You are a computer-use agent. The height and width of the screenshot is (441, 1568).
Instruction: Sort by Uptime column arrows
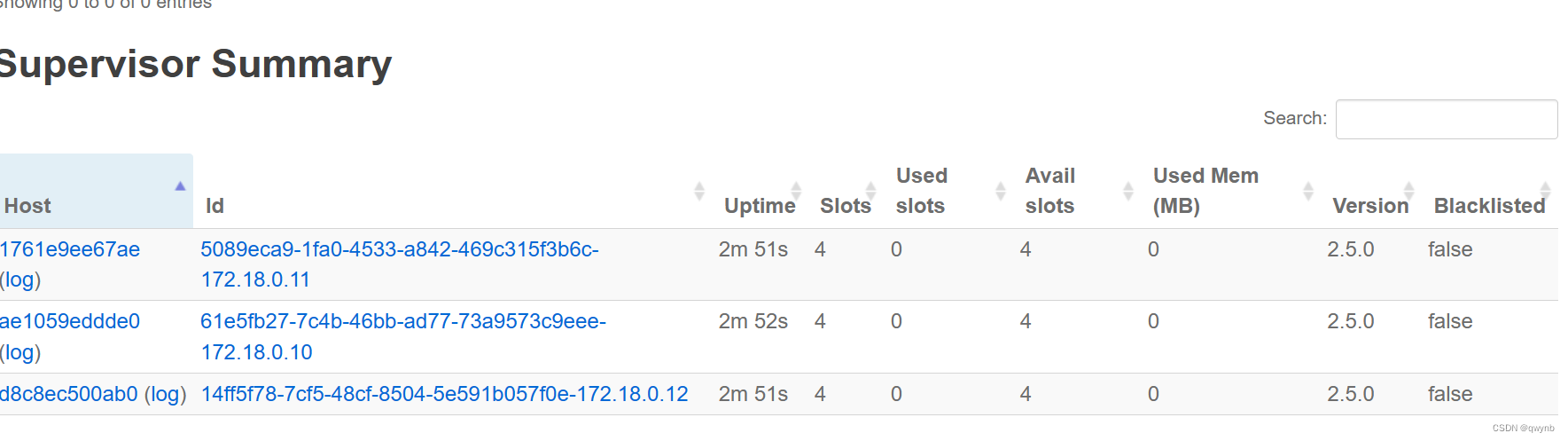(x=796, y=191)
